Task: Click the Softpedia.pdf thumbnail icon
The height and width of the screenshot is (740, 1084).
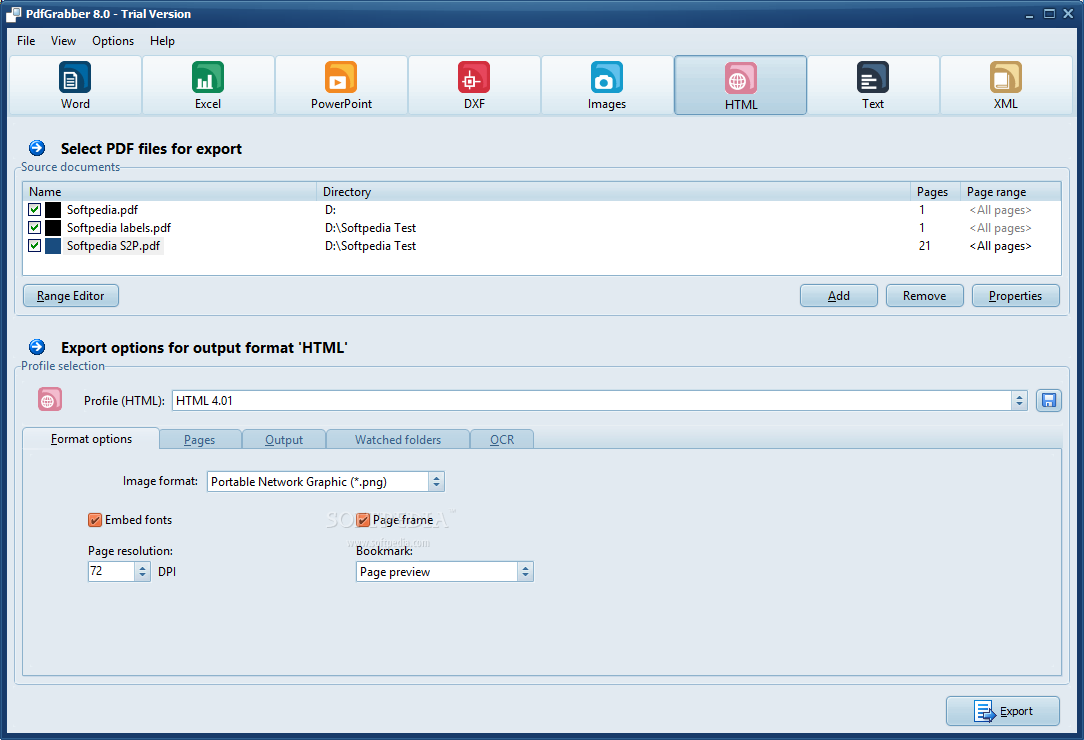Action: click(53, 210)
